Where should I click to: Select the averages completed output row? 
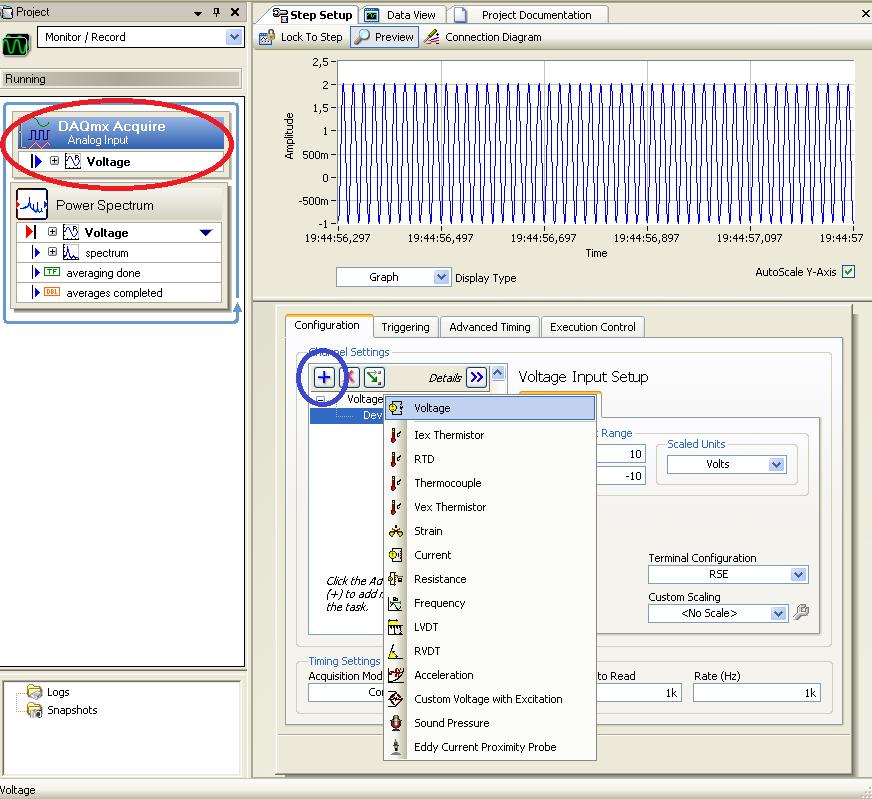point(119,292)
